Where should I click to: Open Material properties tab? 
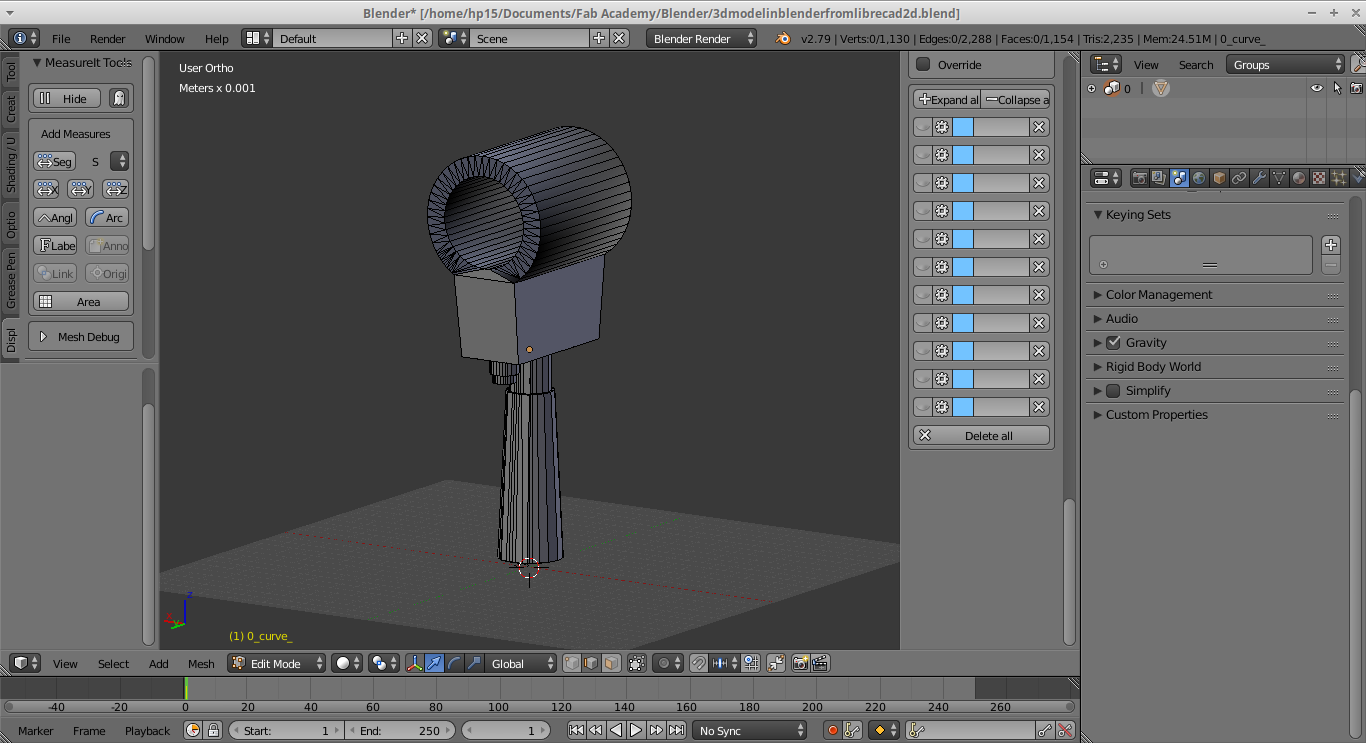click(1299, 178)
